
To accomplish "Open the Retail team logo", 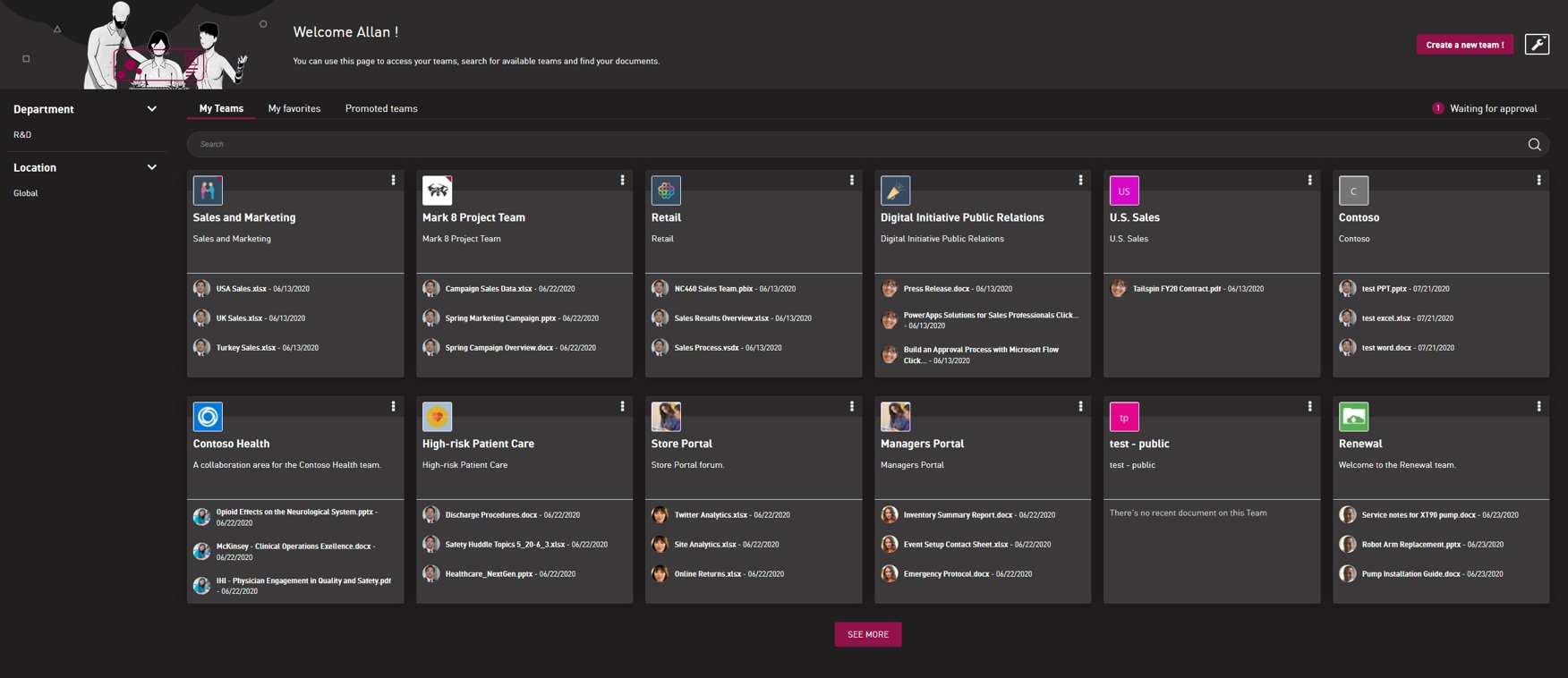I will (x=666, y=191).
